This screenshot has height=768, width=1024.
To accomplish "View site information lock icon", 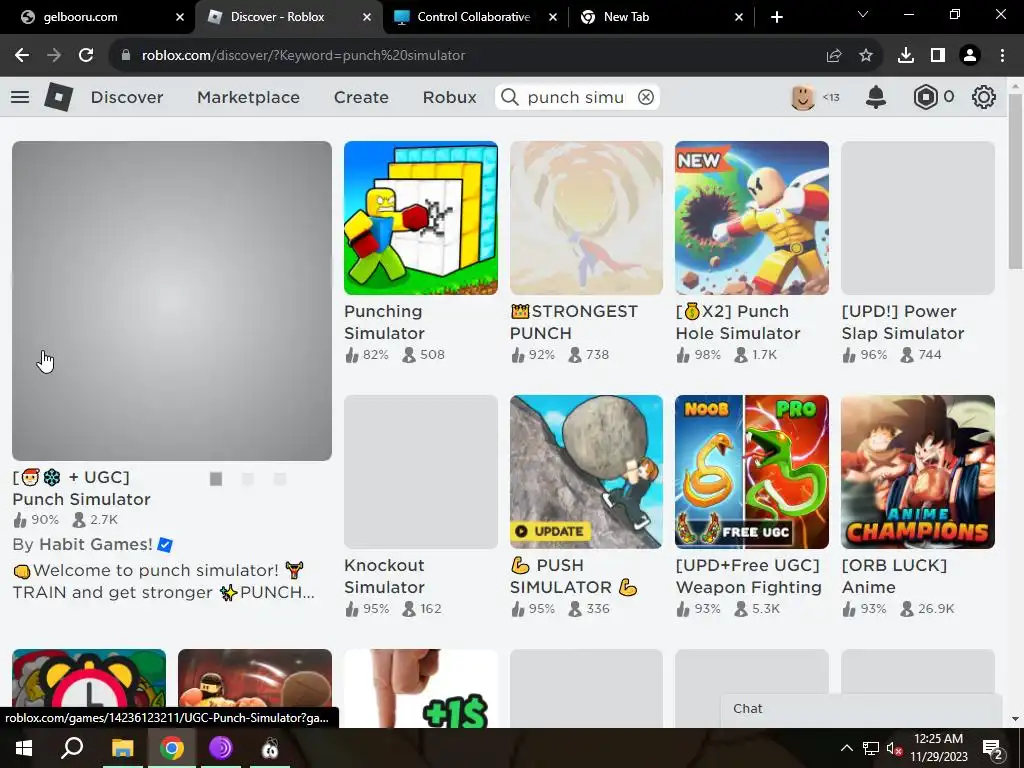I will coord(126,56).
